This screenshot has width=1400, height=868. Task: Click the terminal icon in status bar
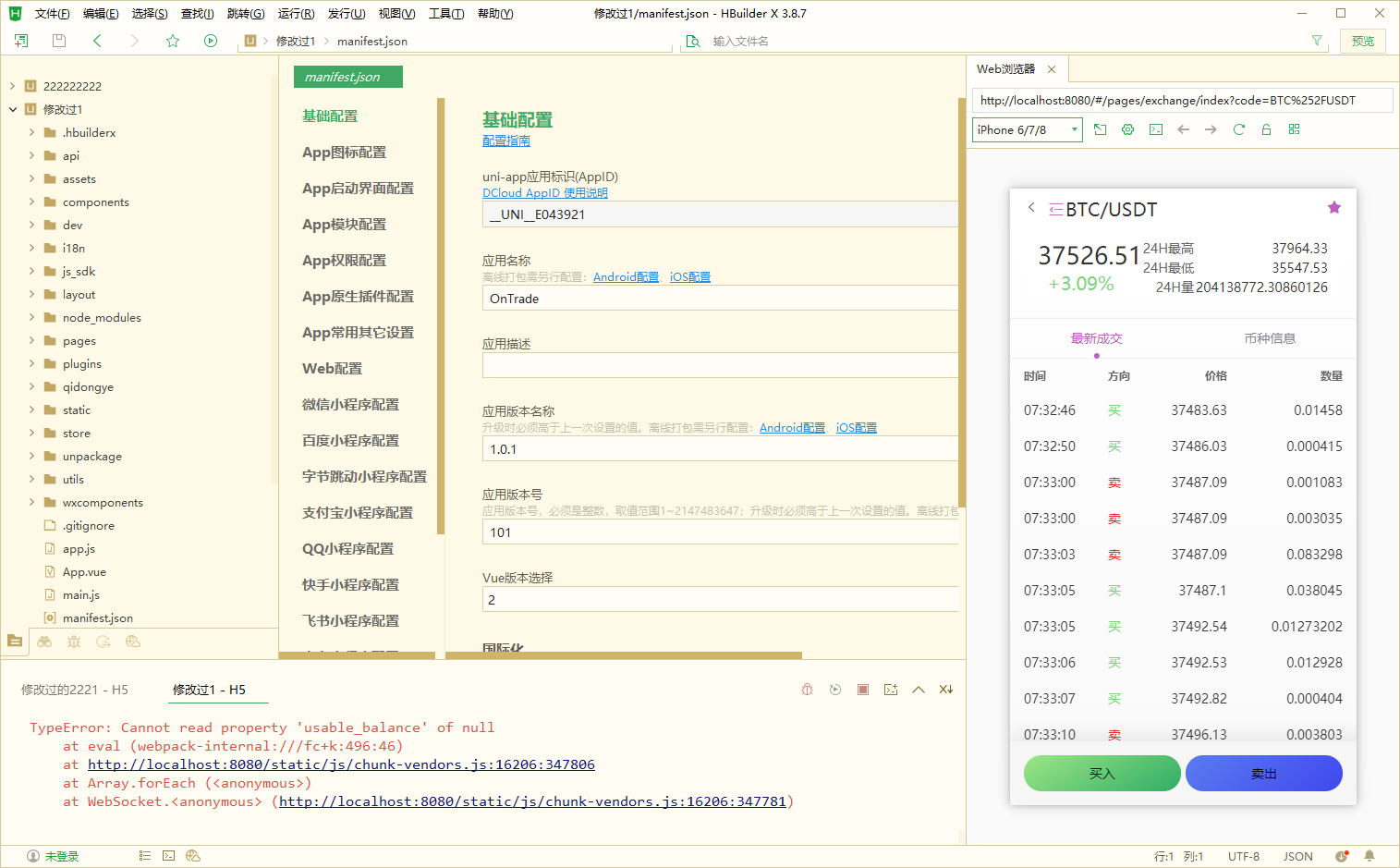pyautogui.click(x=168, y=856)
